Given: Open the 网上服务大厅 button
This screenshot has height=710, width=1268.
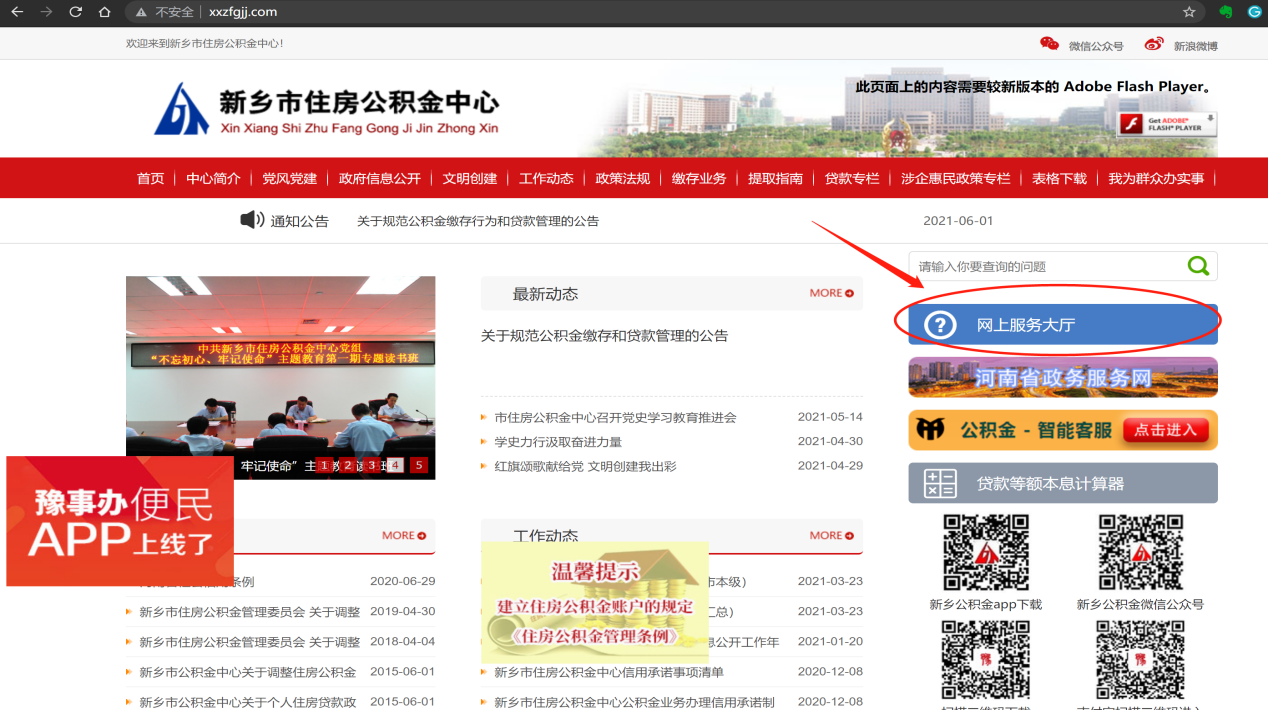Looking at the screenshot, I should [1062, 325].
